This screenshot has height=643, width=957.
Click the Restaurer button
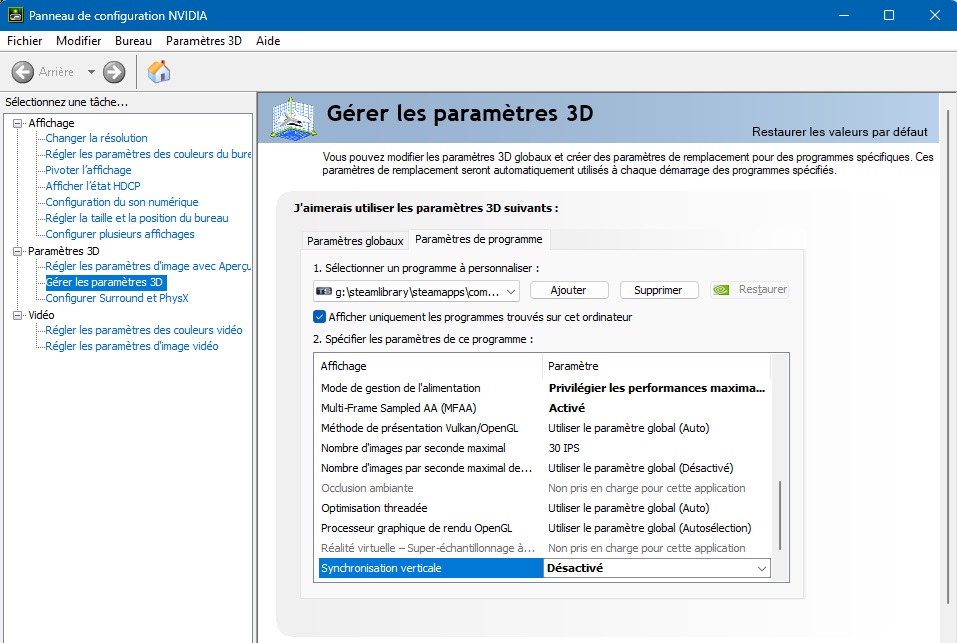tap(749, 290)
